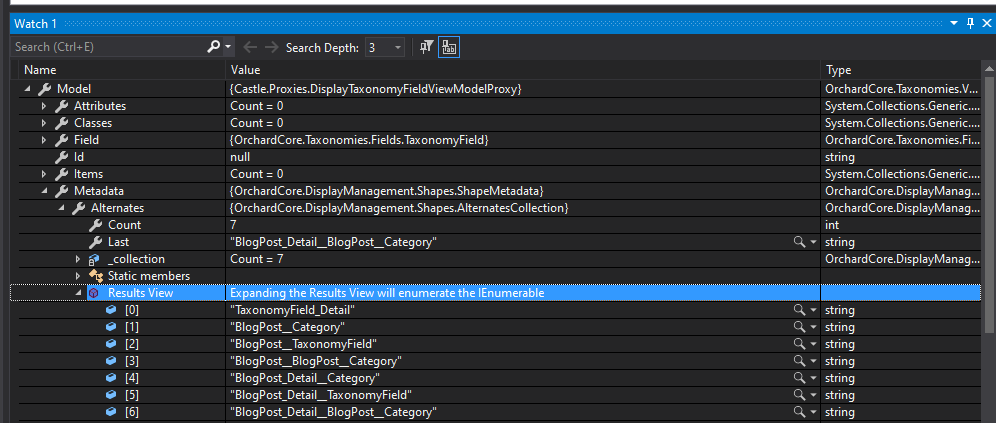The image size is (996, 423).
Task: Select the "BlogPost_Detail__TaxonomyField" value
Action: pyautogui.click(x=321, y=395)
